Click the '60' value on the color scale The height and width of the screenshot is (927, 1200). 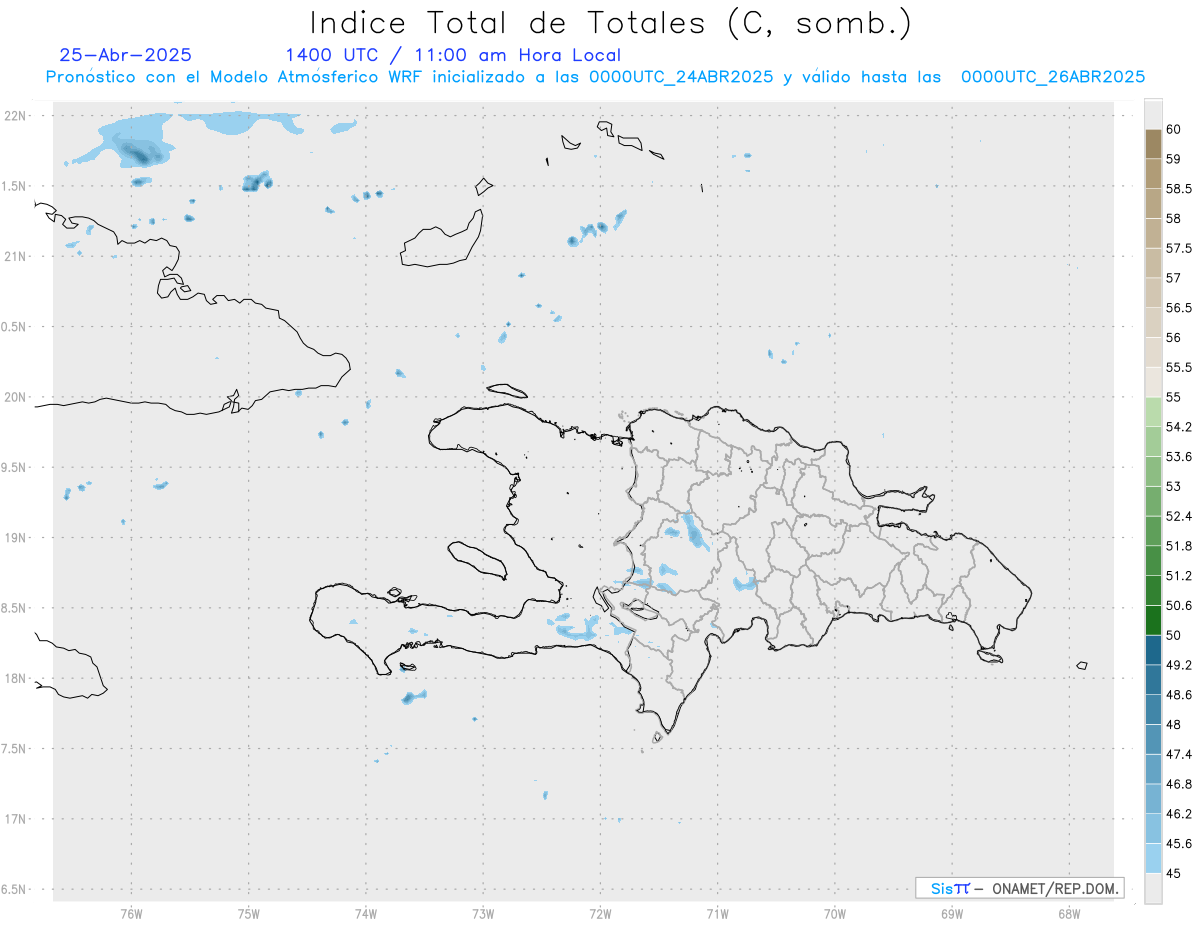pyautogui.click(x=1173, y=129)
